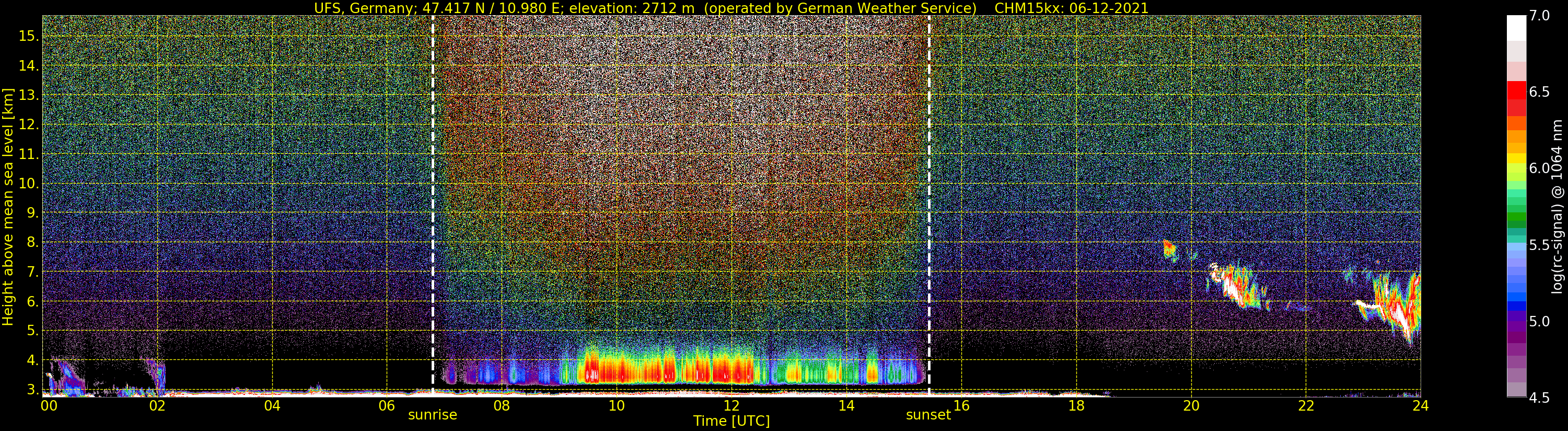1568x431 pixels.
Task: Pick the red band of the colorbar
Action: 1516,92
